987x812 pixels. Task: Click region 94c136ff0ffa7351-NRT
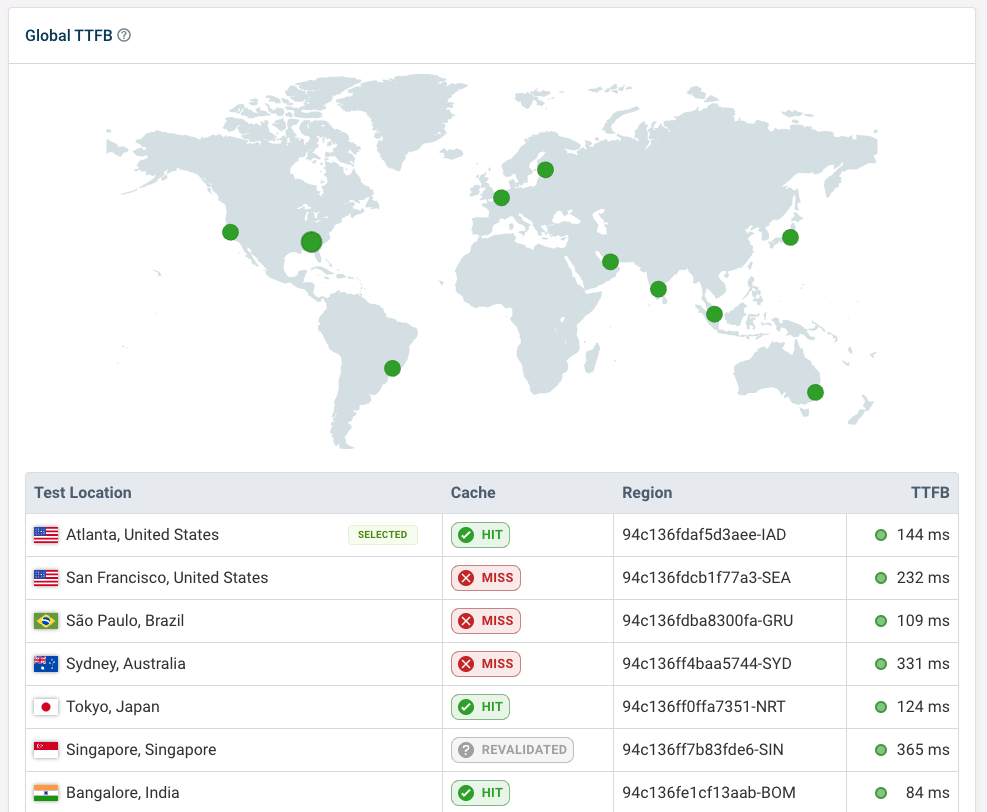coord(704,707)
